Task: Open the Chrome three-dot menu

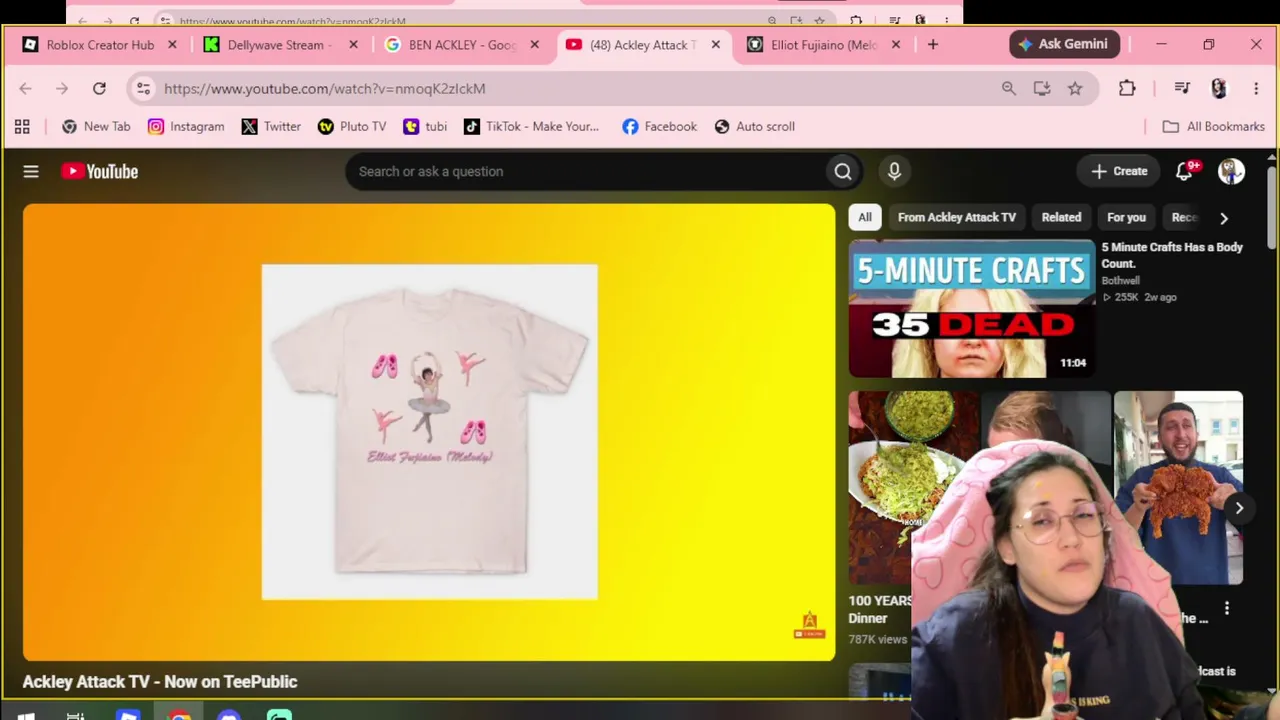Action: click(x=1256, y=89)
